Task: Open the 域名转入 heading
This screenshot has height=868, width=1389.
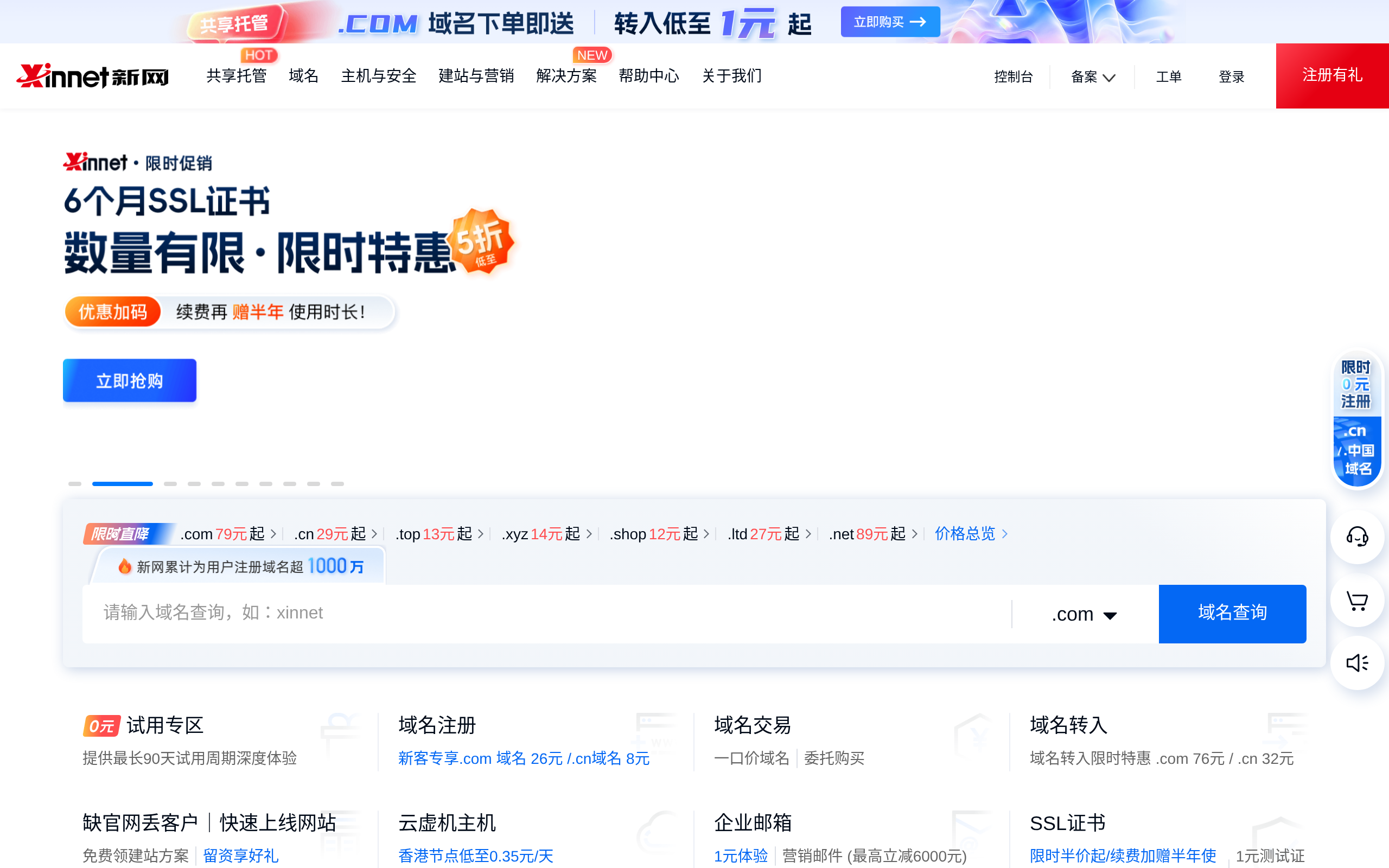Action: tap(1069, 726)
